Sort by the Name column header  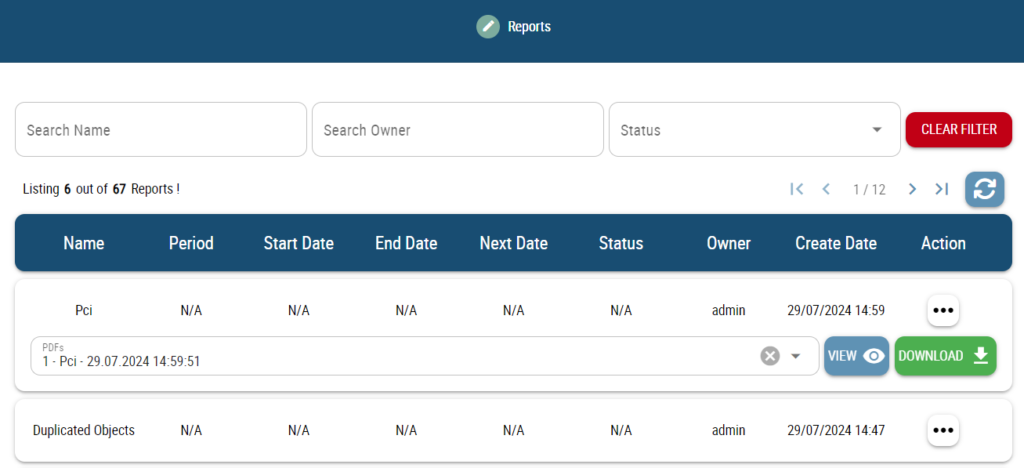84,243
